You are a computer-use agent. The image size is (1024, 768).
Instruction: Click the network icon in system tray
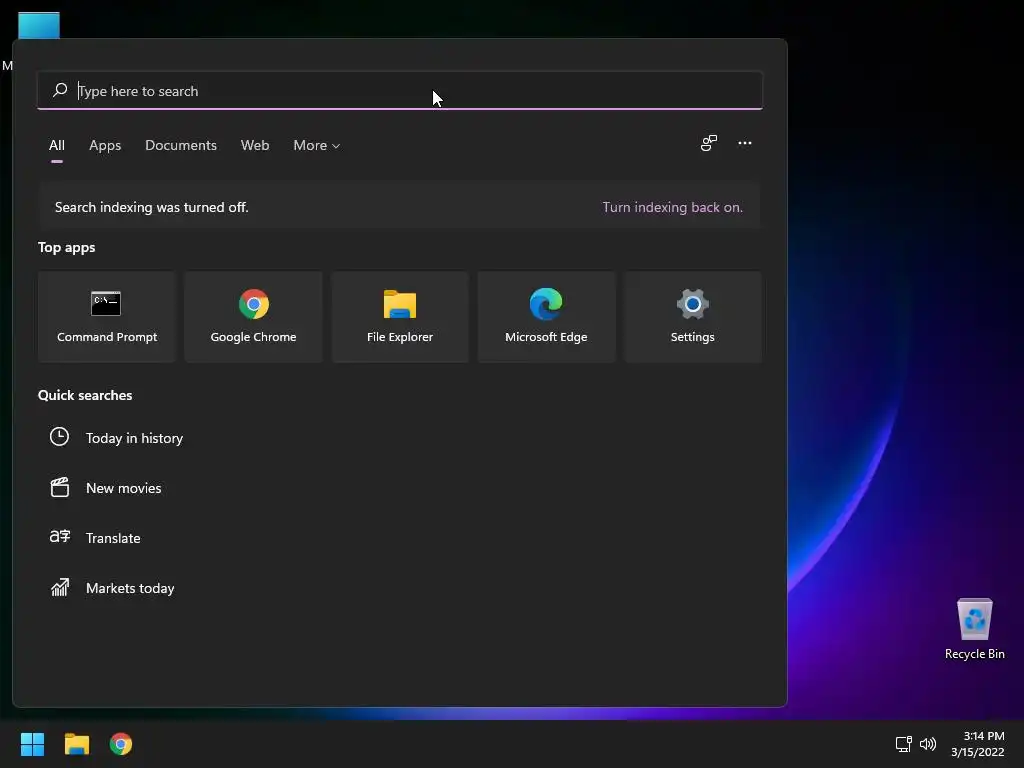point(903,744)
